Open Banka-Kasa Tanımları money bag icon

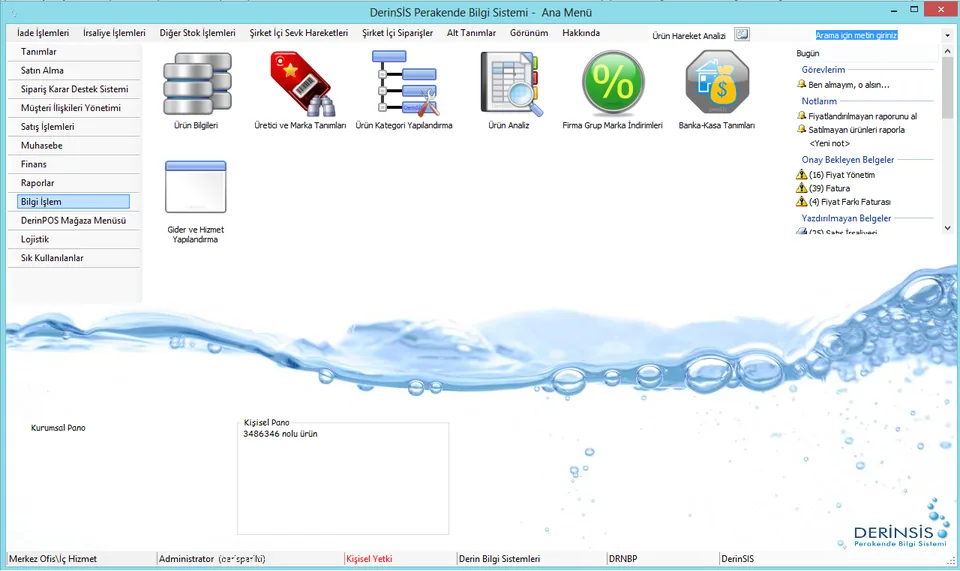(x=717, y=83)
